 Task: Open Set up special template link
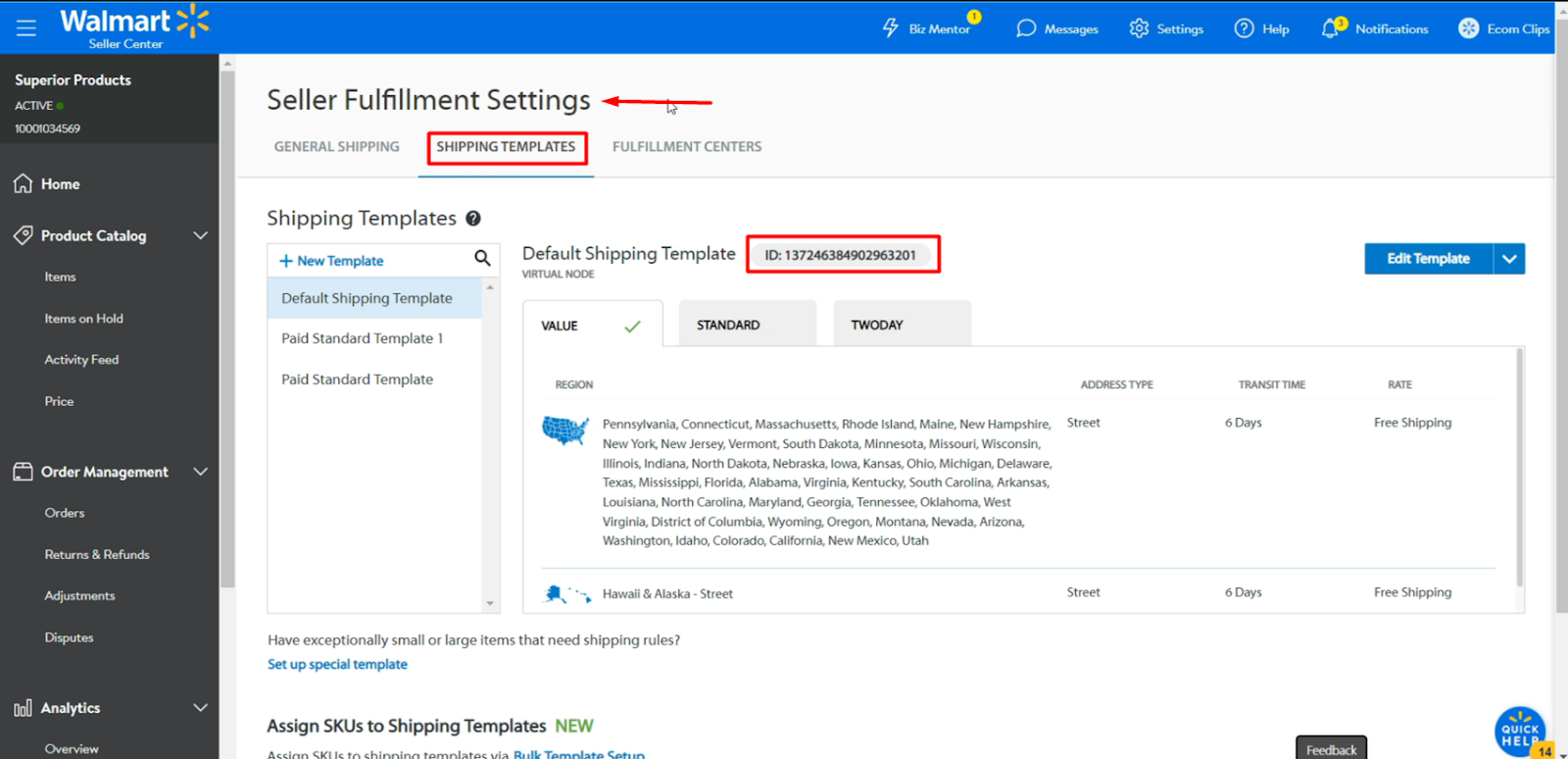click(337, 664)
